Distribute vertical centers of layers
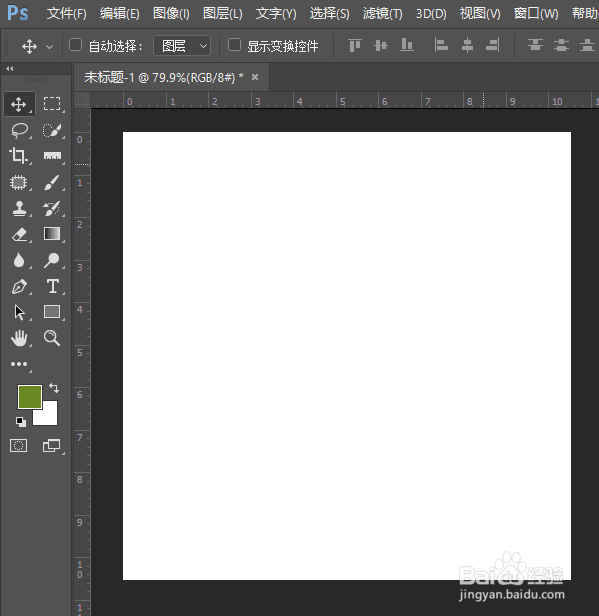 [x=561, y=45]
